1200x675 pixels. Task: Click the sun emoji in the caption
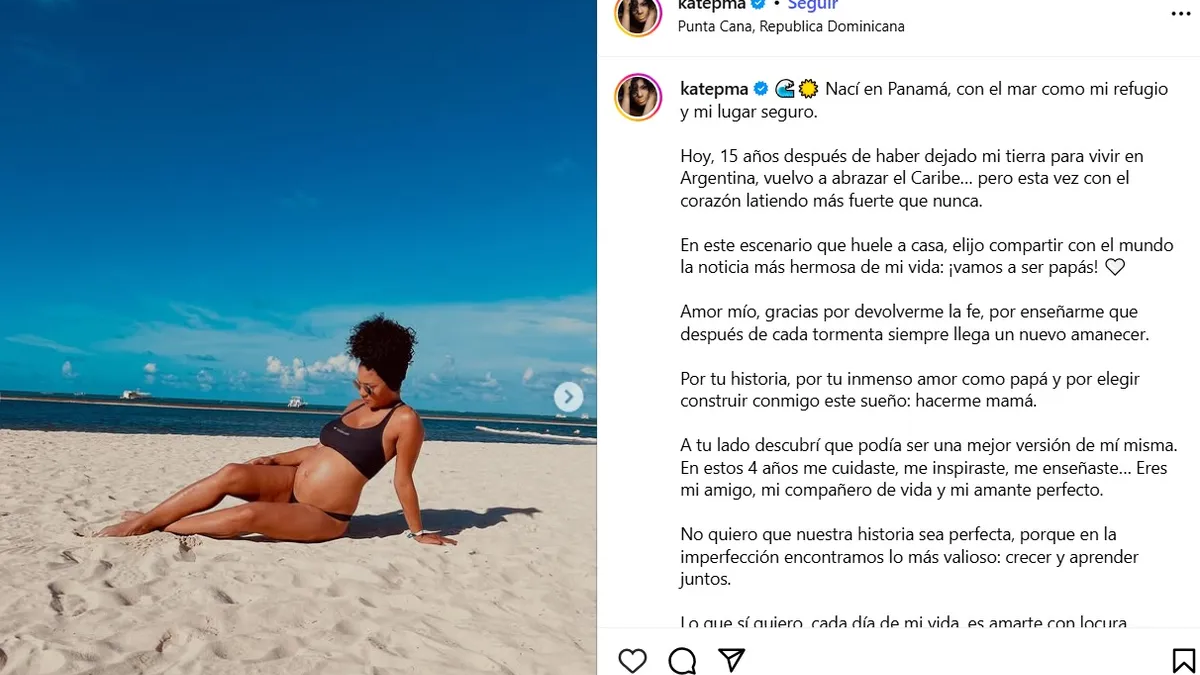[x=808, y=89]
